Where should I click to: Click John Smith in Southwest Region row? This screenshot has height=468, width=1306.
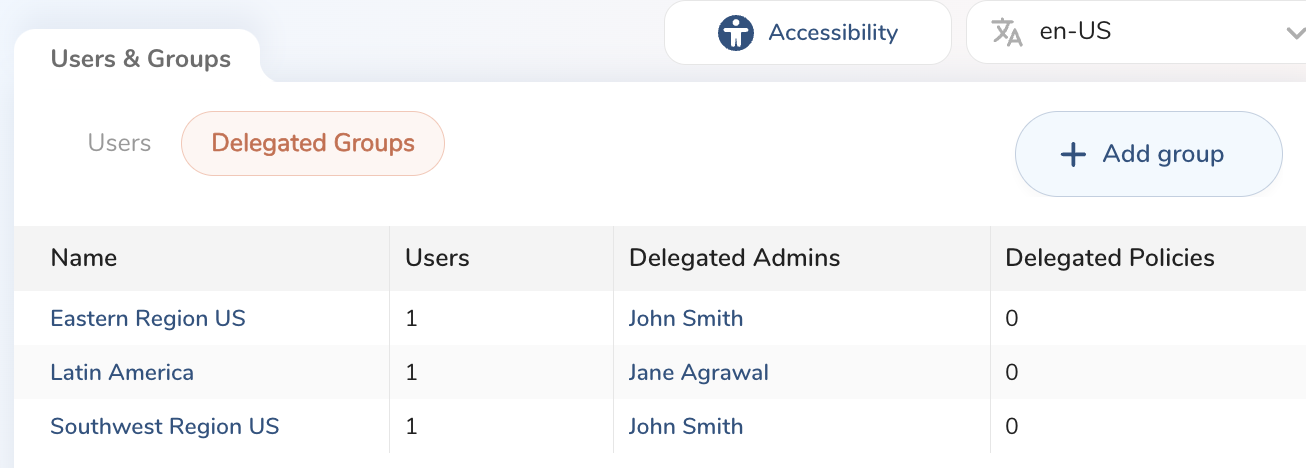point(686,427)
